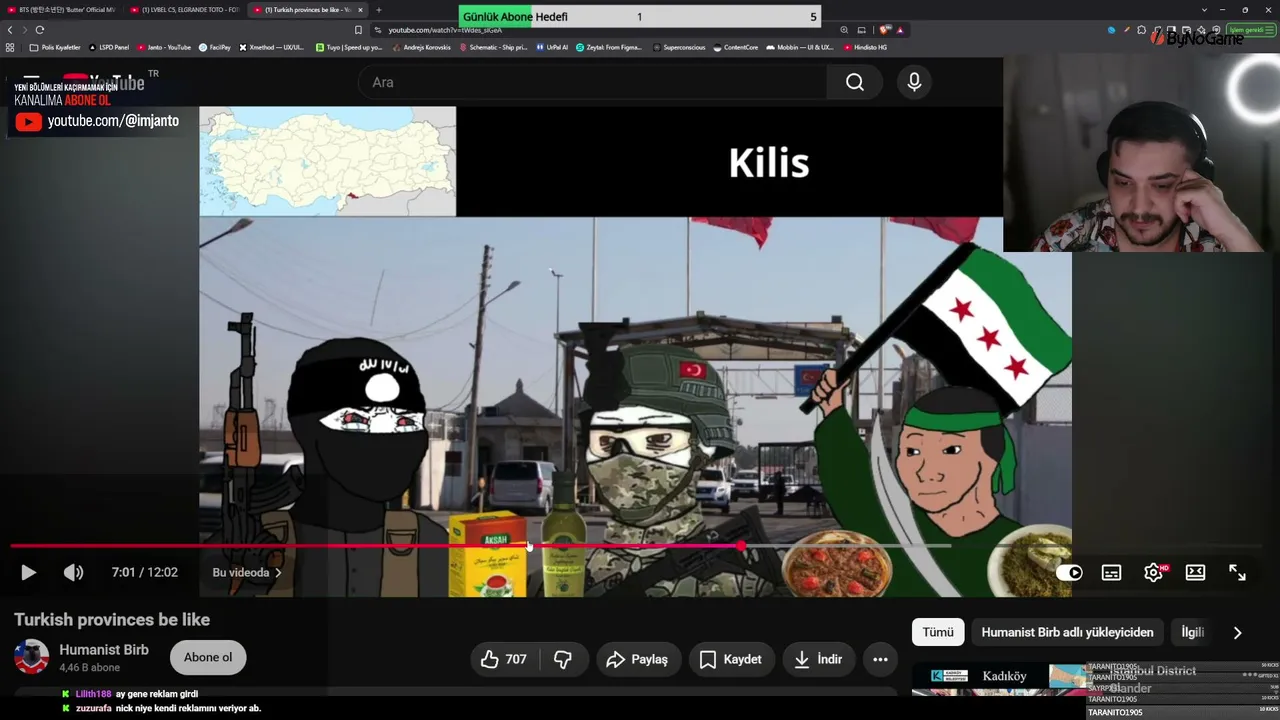Open the 'Polis Kıyafetler' bookmark folder
Viewport: 1280px width, 720px height.
click(56, 47)
